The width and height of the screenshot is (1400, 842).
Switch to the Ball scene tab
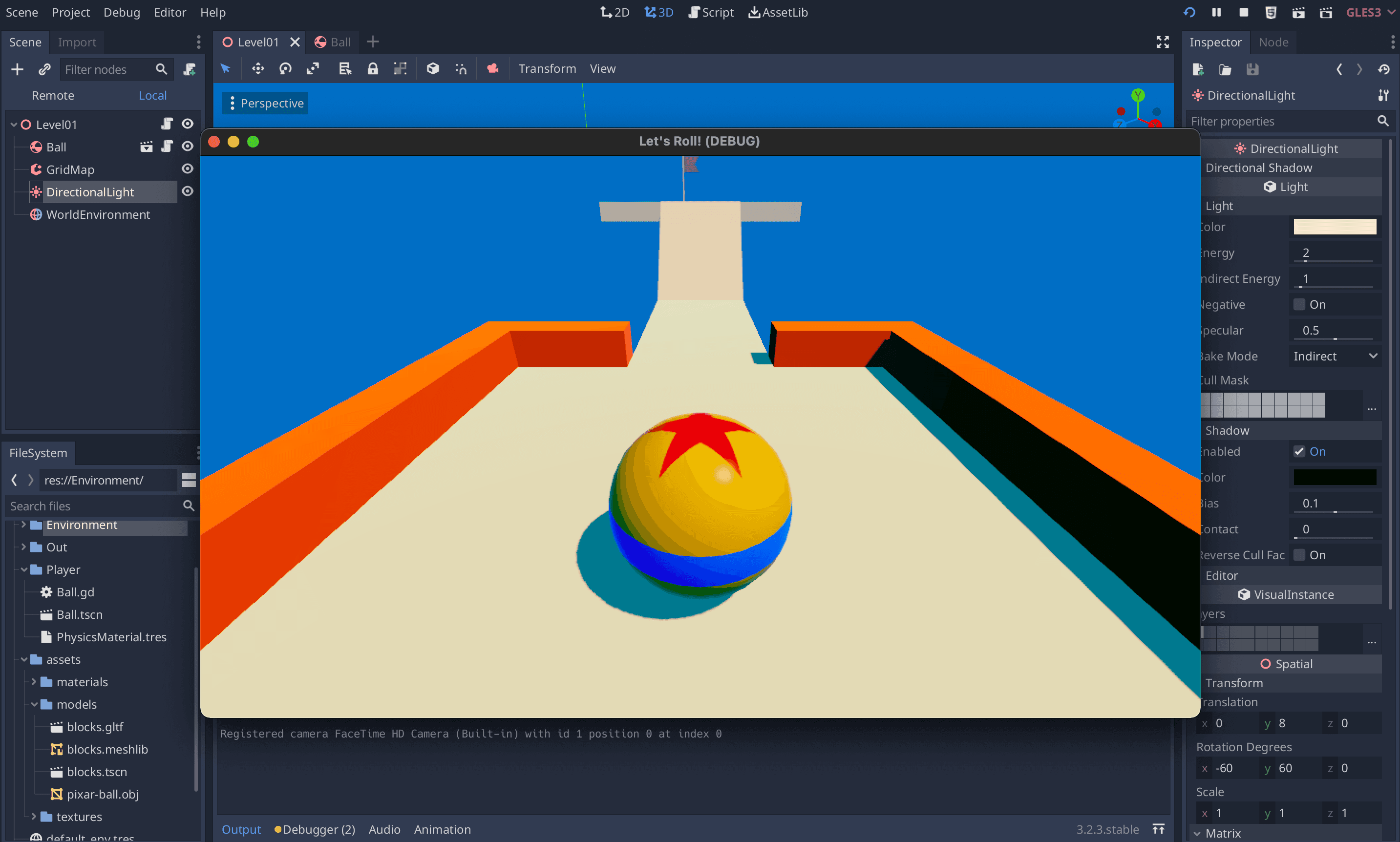pyautogui.click(x=333, y=42)
